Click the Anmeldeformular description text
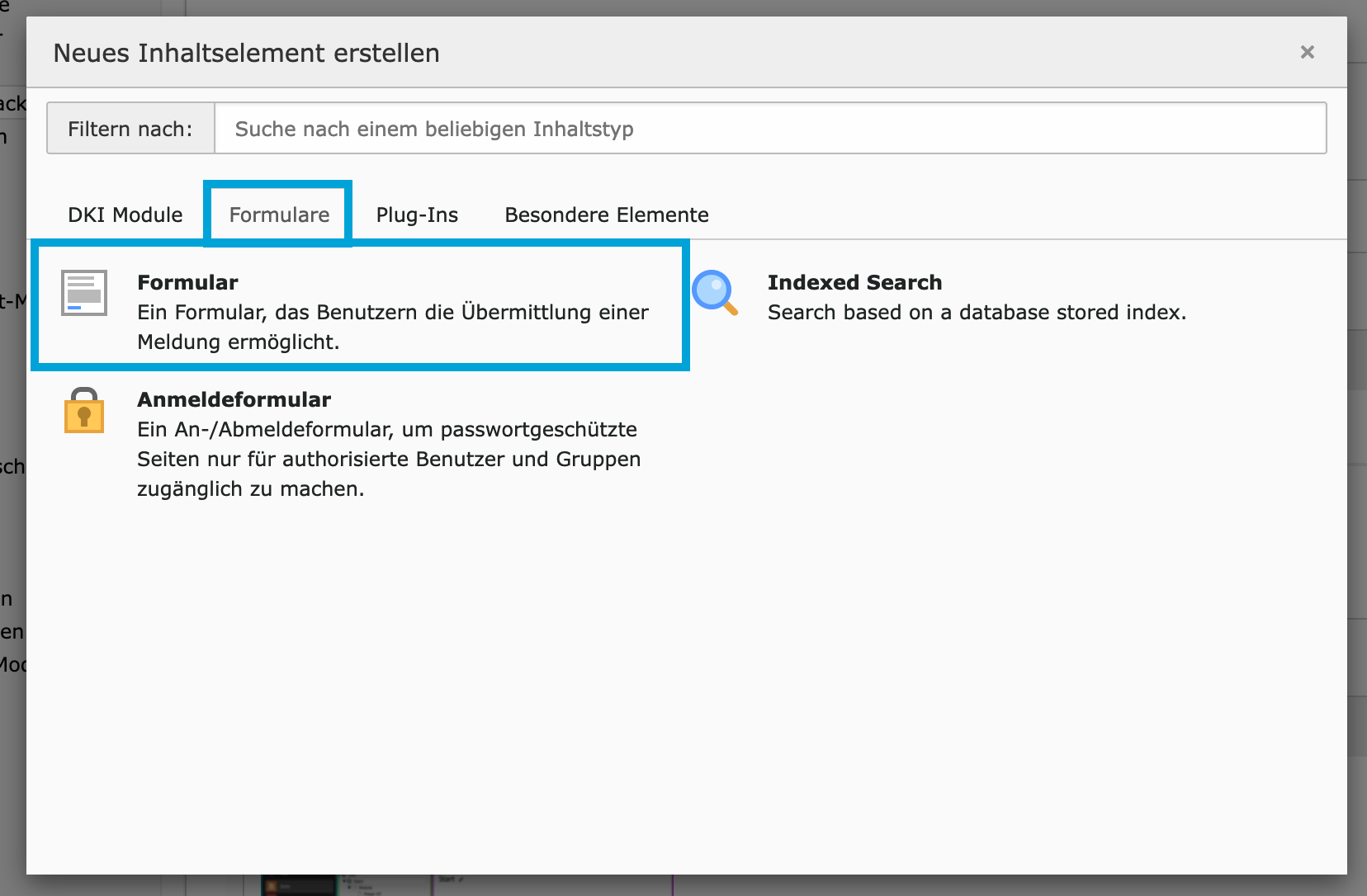Viewport: 1367px width, 896px height. click(388, 459)
